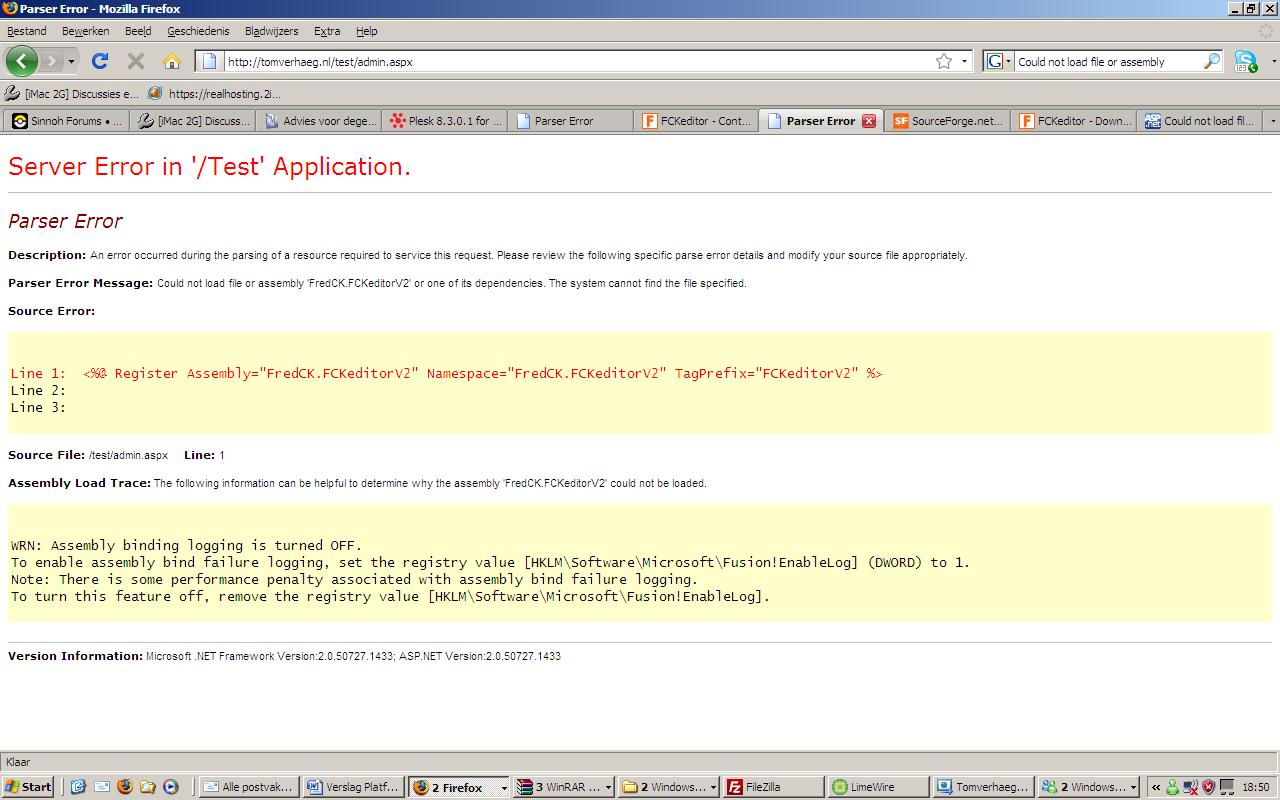Switch to the 'FCKeditor - Cont...' tab
This screenshot has width=1280, height=800.
point(697,121)
